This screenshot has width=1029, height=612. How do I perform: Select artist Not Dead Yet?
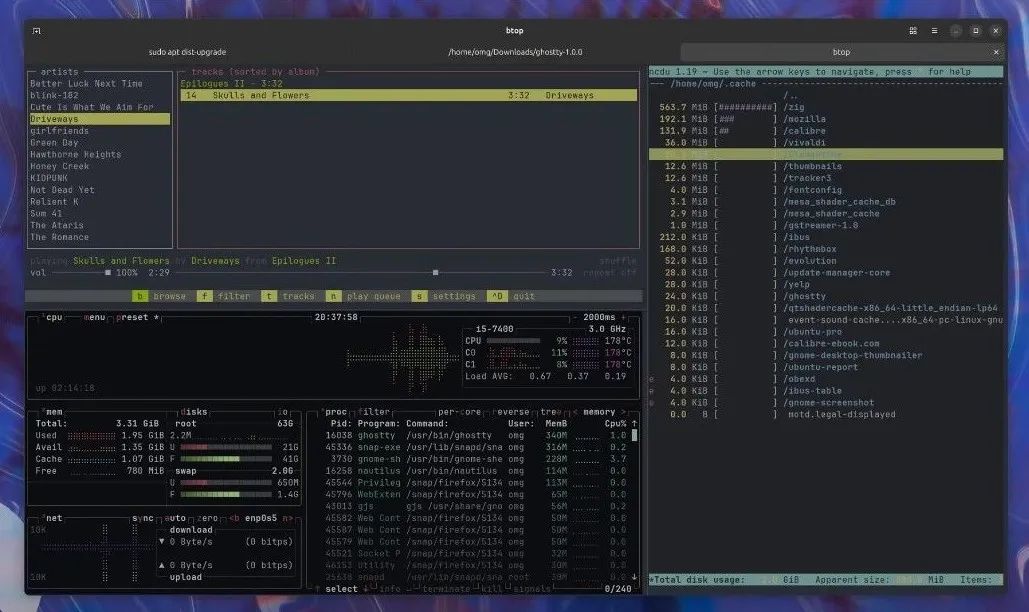[62, 190]
